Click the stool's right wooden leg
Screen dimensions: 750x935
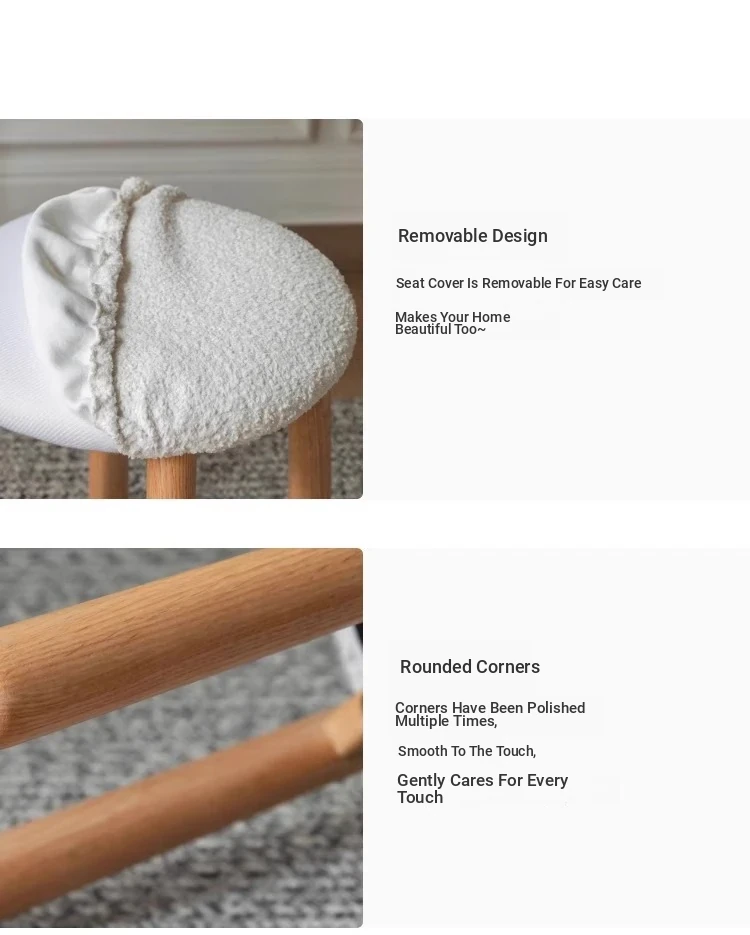pos(309,453)
